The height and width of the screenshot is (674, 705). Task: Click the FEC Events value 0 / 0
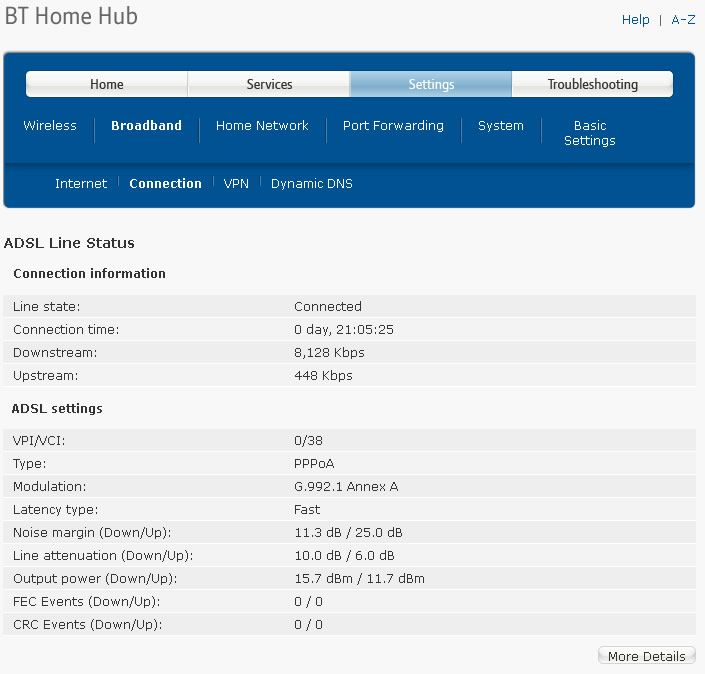pyautogui.click(x=308, y=602)
